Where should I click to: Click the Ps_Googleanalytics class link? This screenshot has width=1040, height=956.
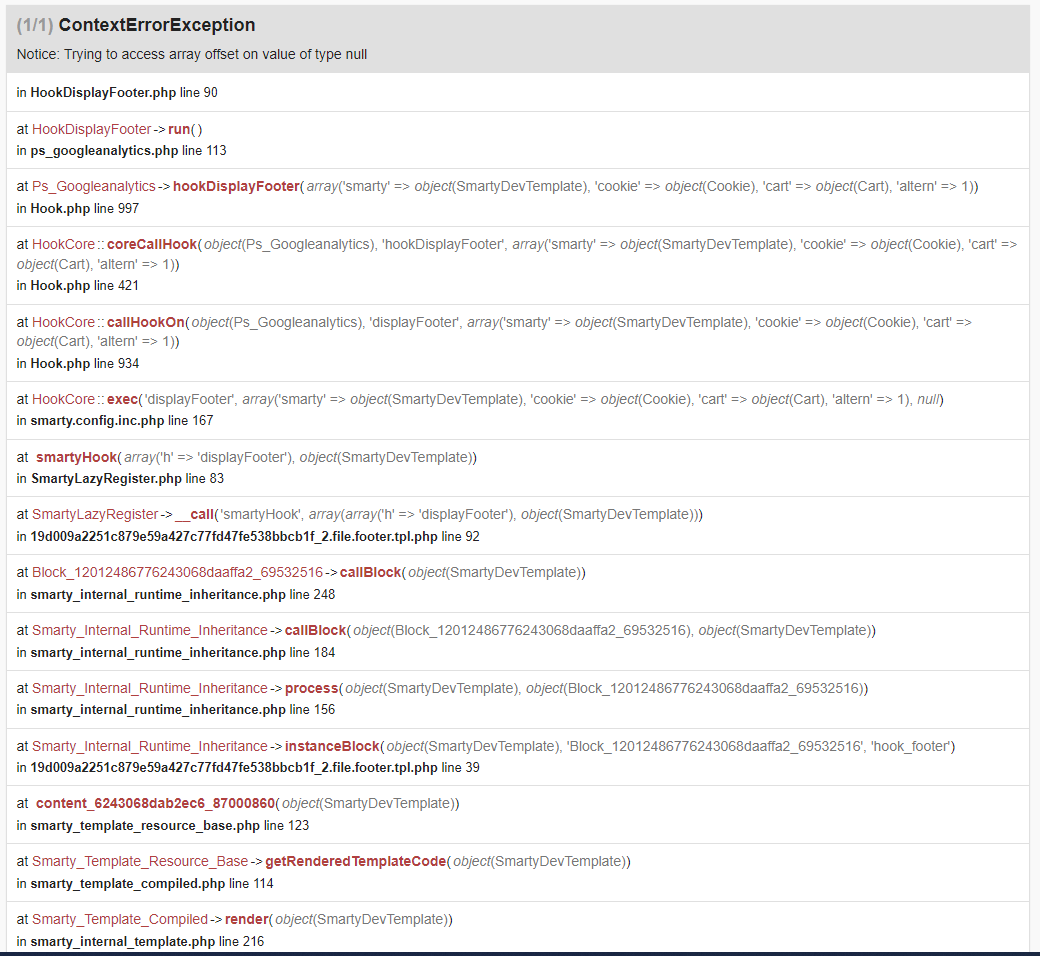coord(94,186)
